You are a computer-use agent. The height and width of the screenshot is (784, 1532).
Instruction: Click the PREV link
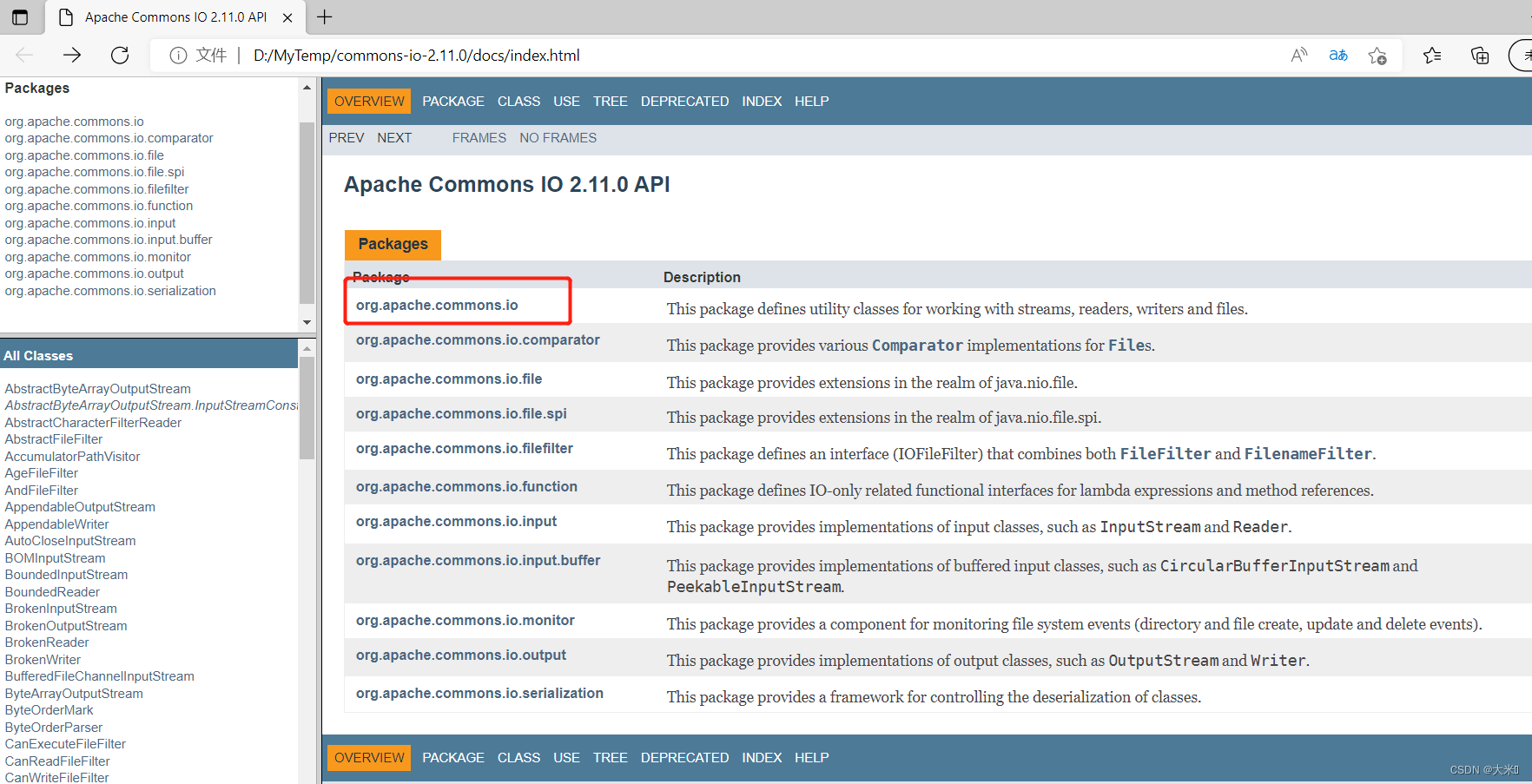click(x=347, y=138)
